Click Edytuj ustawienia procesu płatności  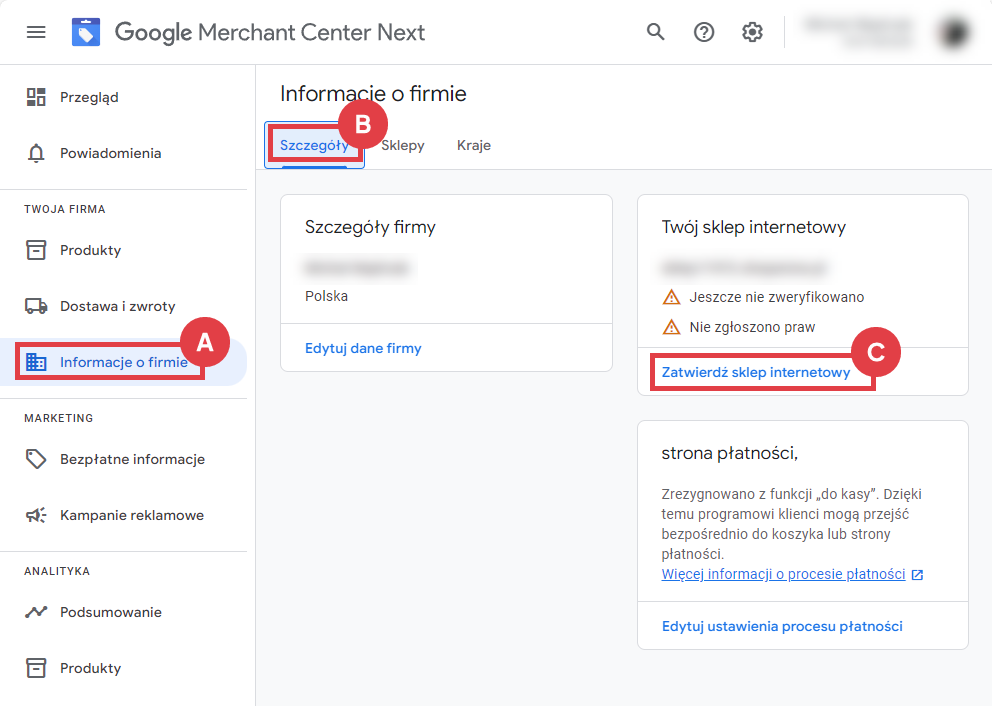(x=782, y=626)
